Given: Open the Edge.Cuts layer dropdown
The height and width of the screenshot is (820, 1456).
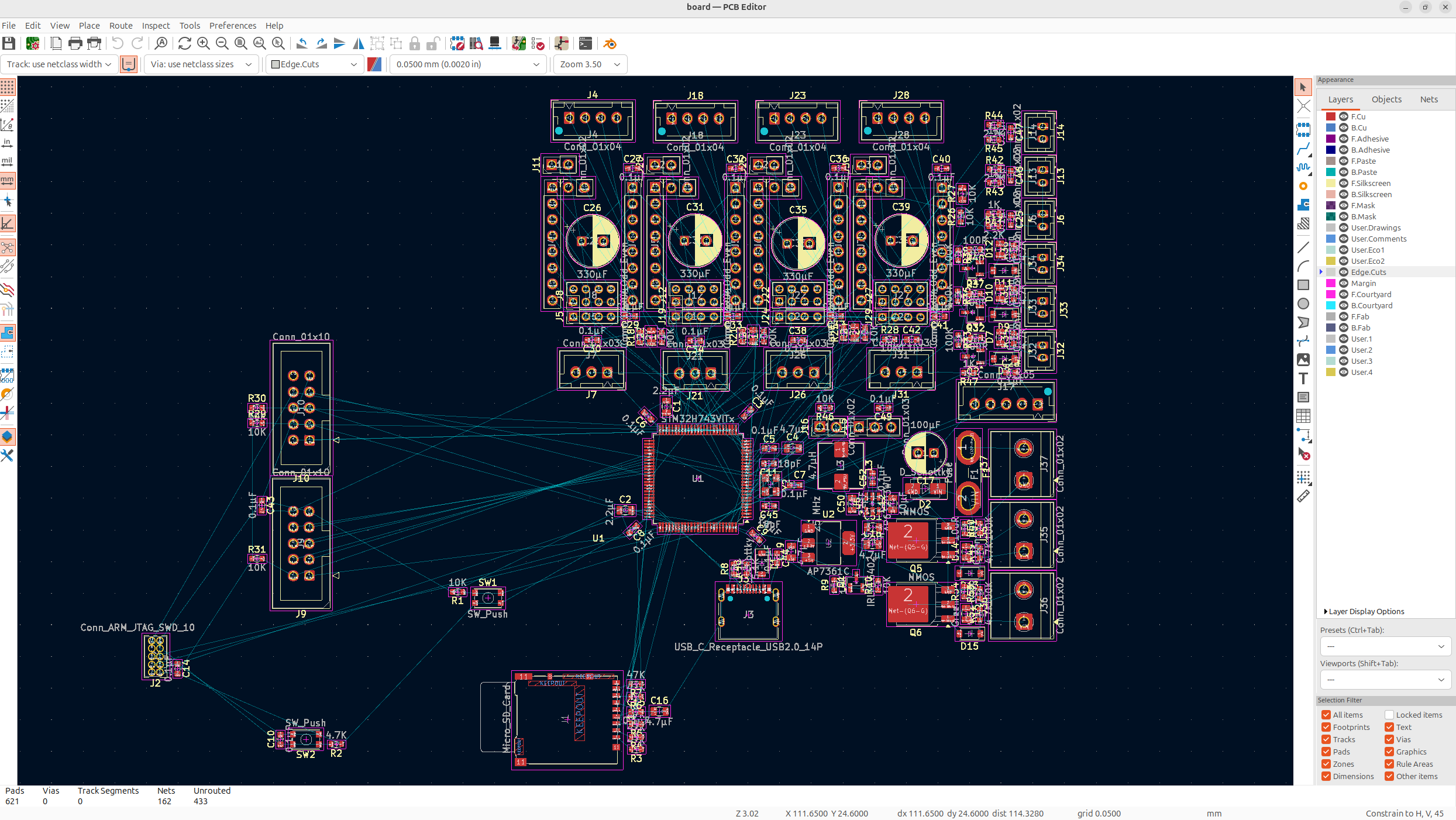Looking at the screenshot, I should pyautogui.click(x=314, y=64).
